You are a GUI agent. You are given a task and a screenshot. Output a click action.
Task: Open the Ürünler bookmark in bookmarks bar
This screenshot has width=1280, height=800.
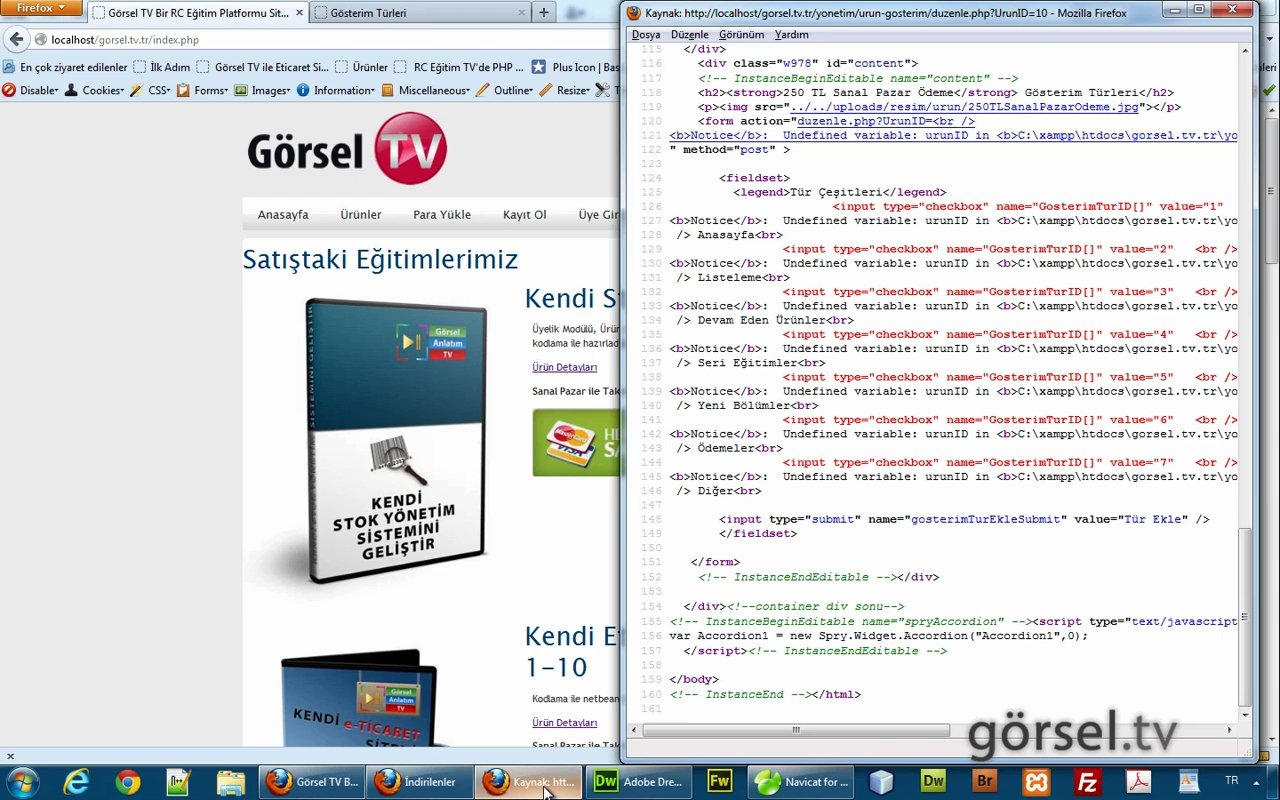[361, 67]
